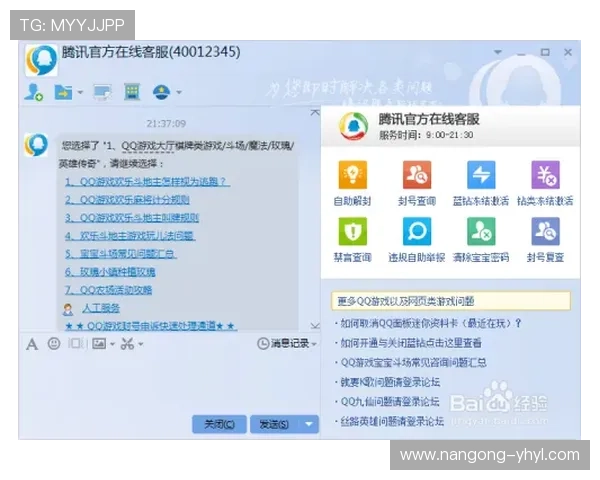The width and height of the screenshot is (600, 480).
Task: Expand arrow beside scissors screenshot icon
Action: click(141, 344)
